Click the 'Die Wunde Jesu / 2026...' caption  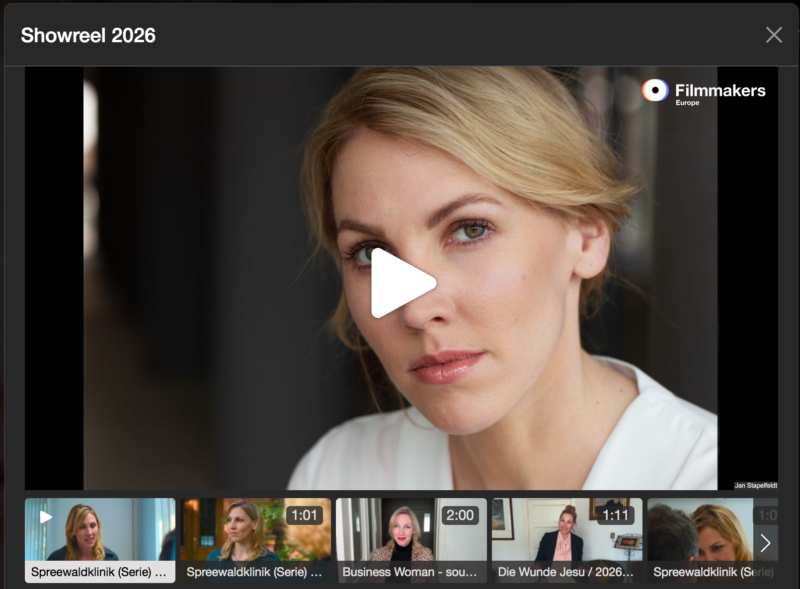565,572
